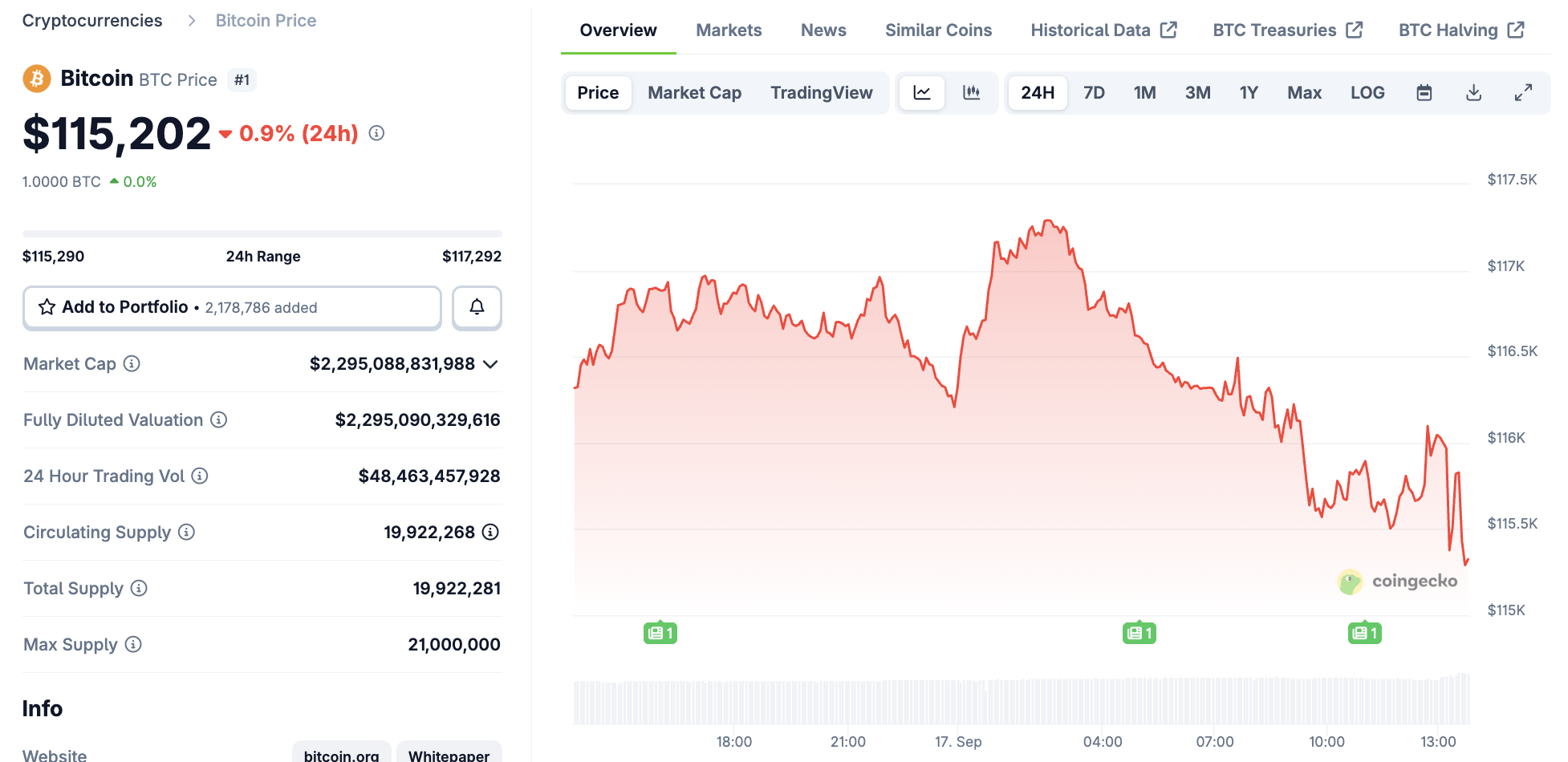The width and height of the screenshot is (1568, 762).
Task: Click the max supply value 21,000,000
Action: (454, 645)
